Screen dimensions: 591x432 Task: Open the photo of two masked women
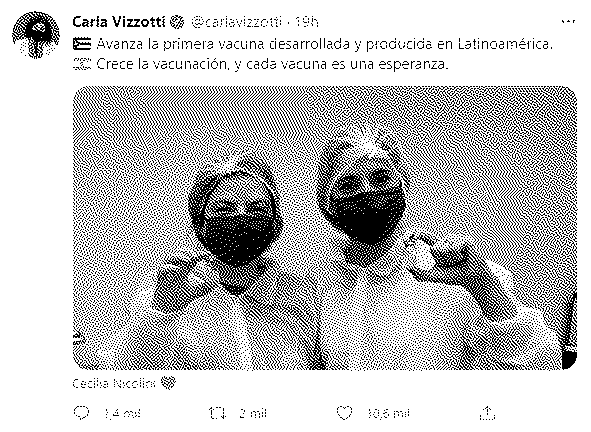click(325, 228)
